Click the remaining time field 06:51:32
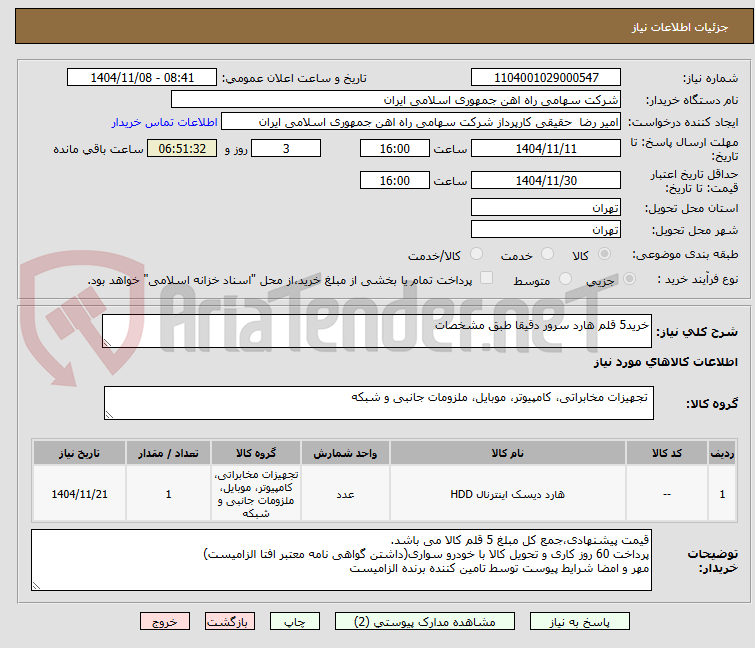Image resolution: width=755 pixels, height=648 pixels. pos(182,148)
